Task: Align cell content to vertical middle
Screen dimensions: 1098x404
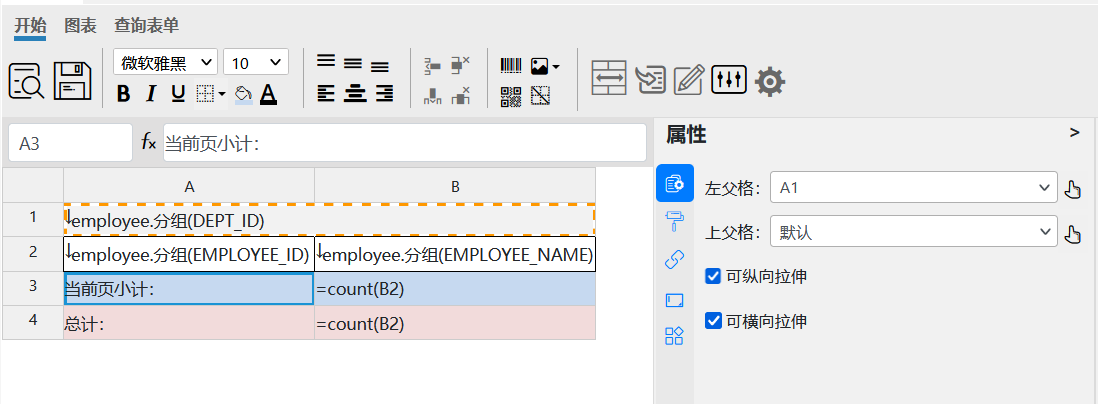Action: (352, 64)
